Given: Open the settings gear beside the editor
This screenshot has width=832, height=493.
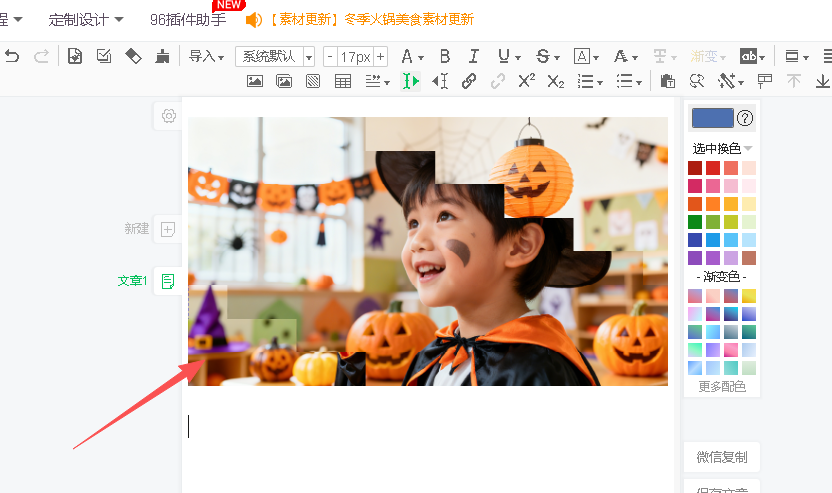Looking at the screenshot, I should [x=169, y=116].
